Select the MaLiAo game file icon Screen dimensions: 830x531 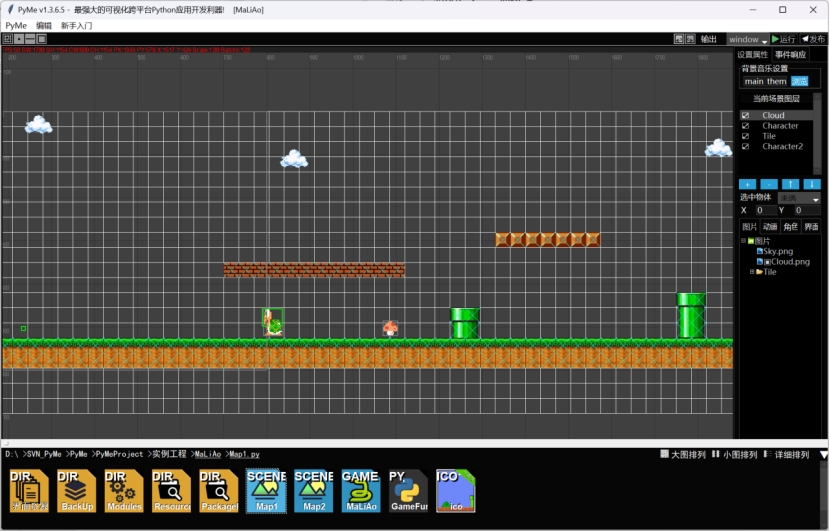361,491
